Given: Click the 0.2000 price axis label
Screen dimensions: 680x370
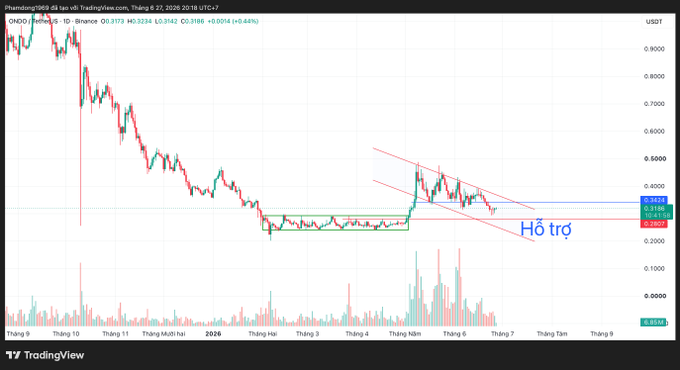Looking at the screenshot, I should (654, 241).
